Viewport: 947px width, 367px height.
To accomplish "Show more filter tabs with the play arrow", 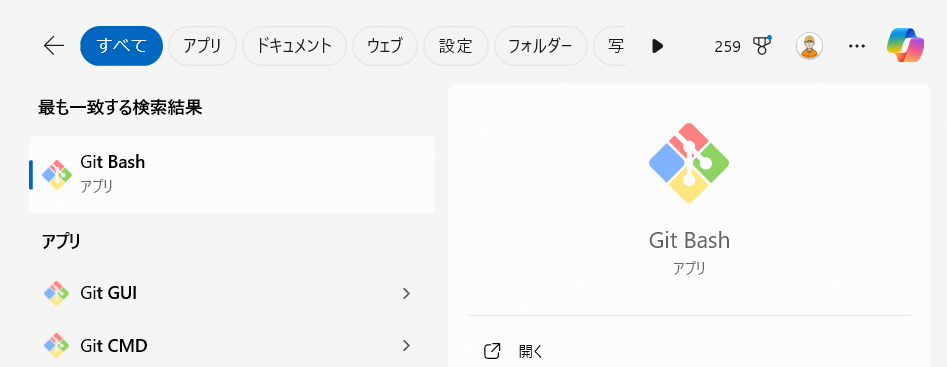I will tap(658, 46).
